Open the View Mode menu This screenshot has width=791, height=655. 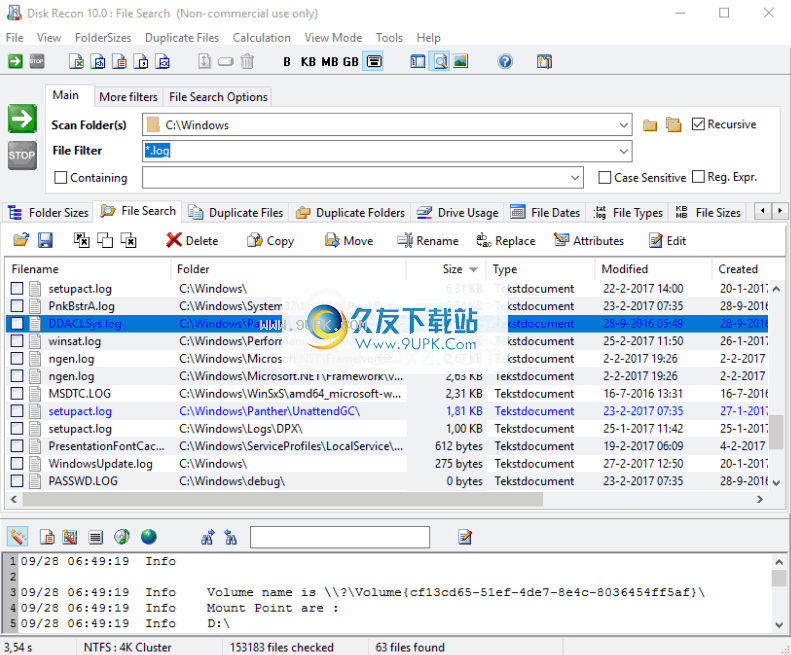(333, 38)
